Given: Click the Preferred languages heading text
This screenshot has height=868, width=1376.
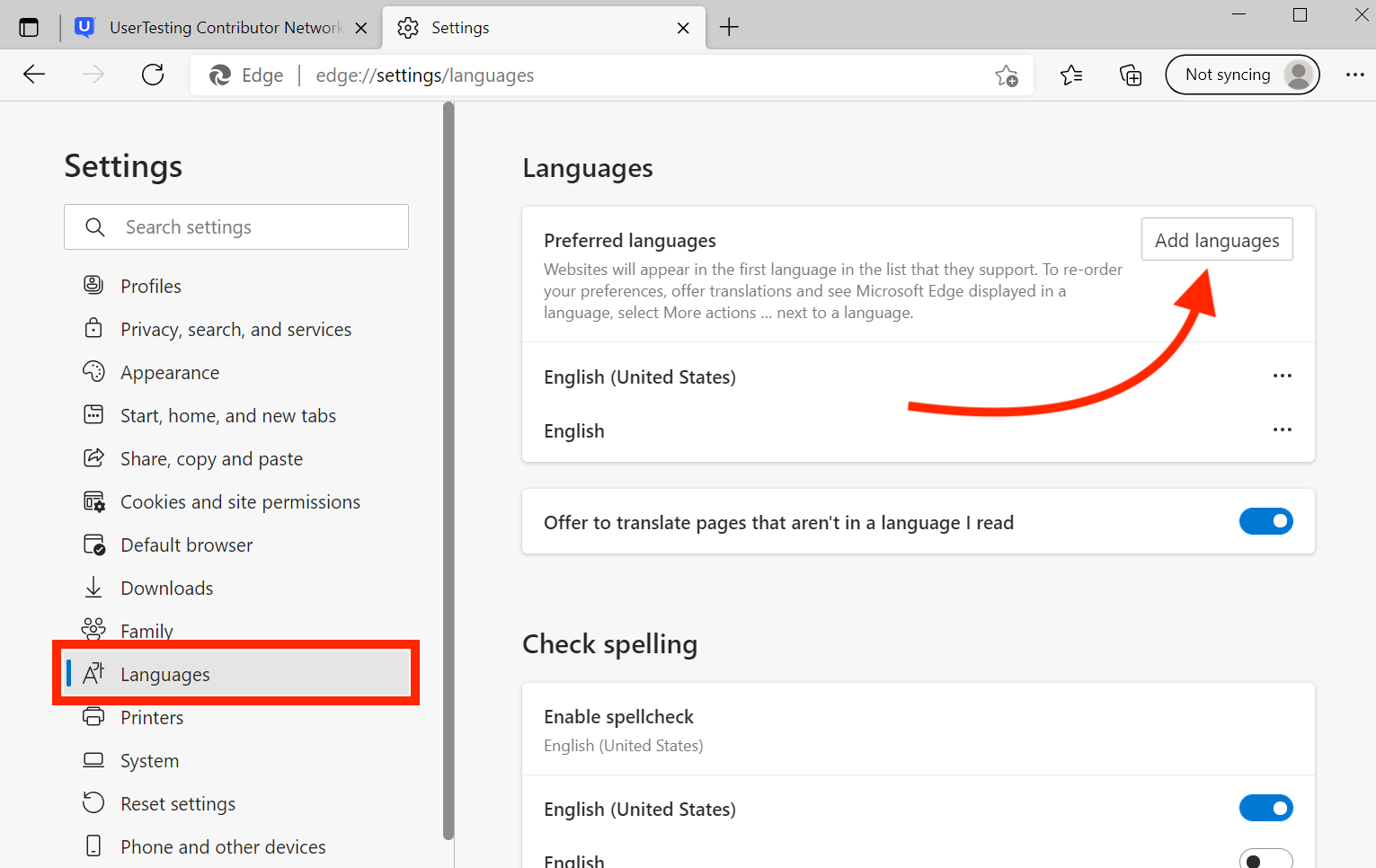Looking at the screenshot, I should [630, 240].
